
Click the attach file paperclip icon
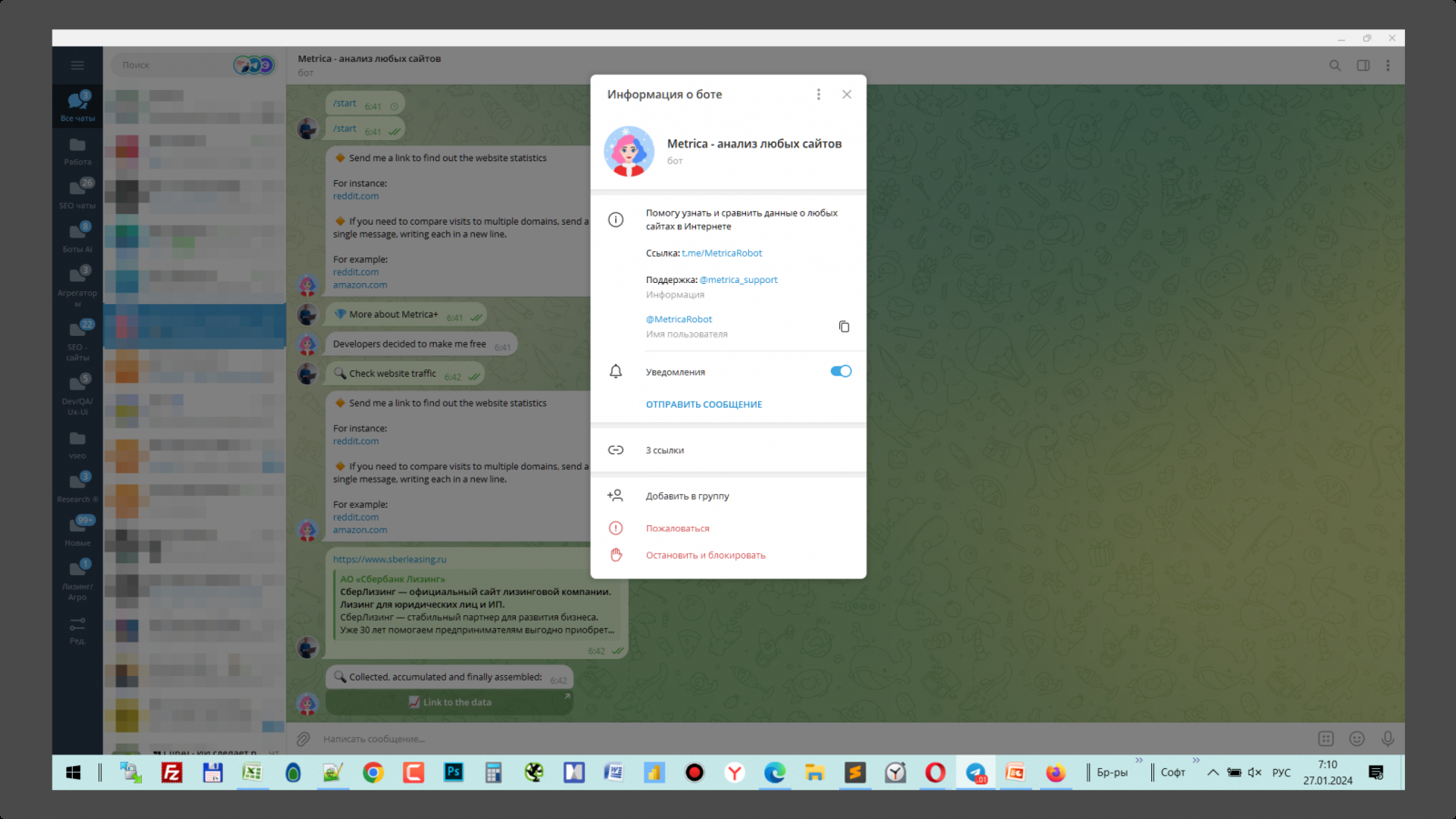click(303, 739)
